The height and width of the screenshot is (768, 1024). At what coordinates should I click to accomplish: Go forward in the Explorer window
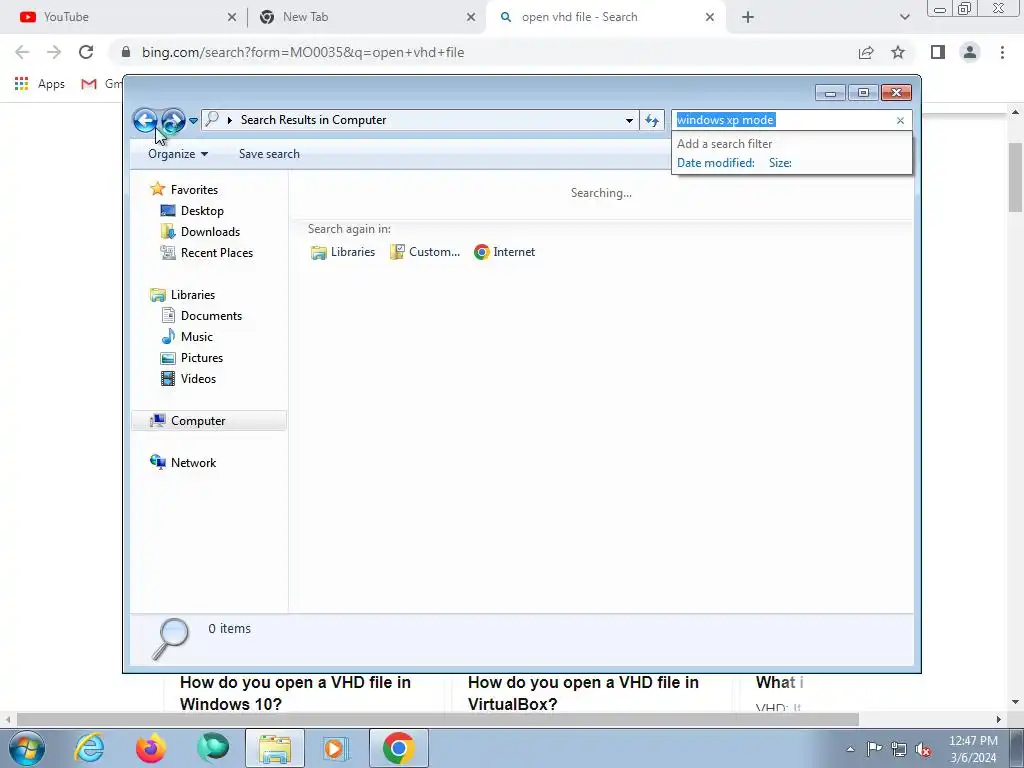point(173,120)
